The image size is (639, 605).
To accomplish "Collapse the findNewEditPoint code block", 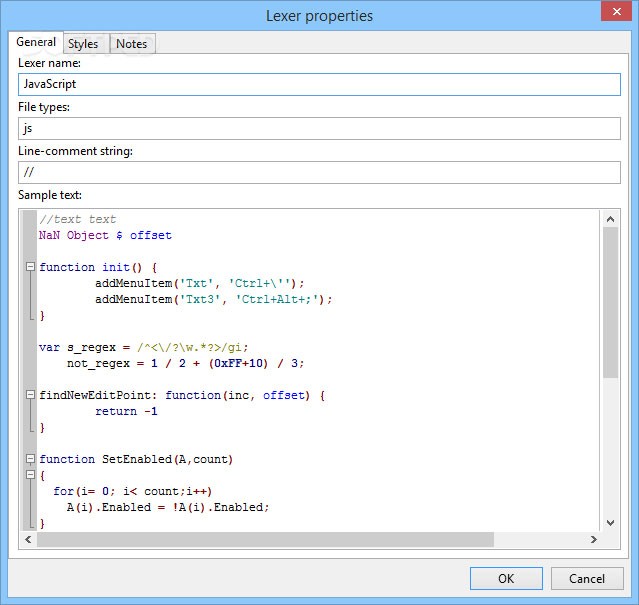I will (30, 395).
